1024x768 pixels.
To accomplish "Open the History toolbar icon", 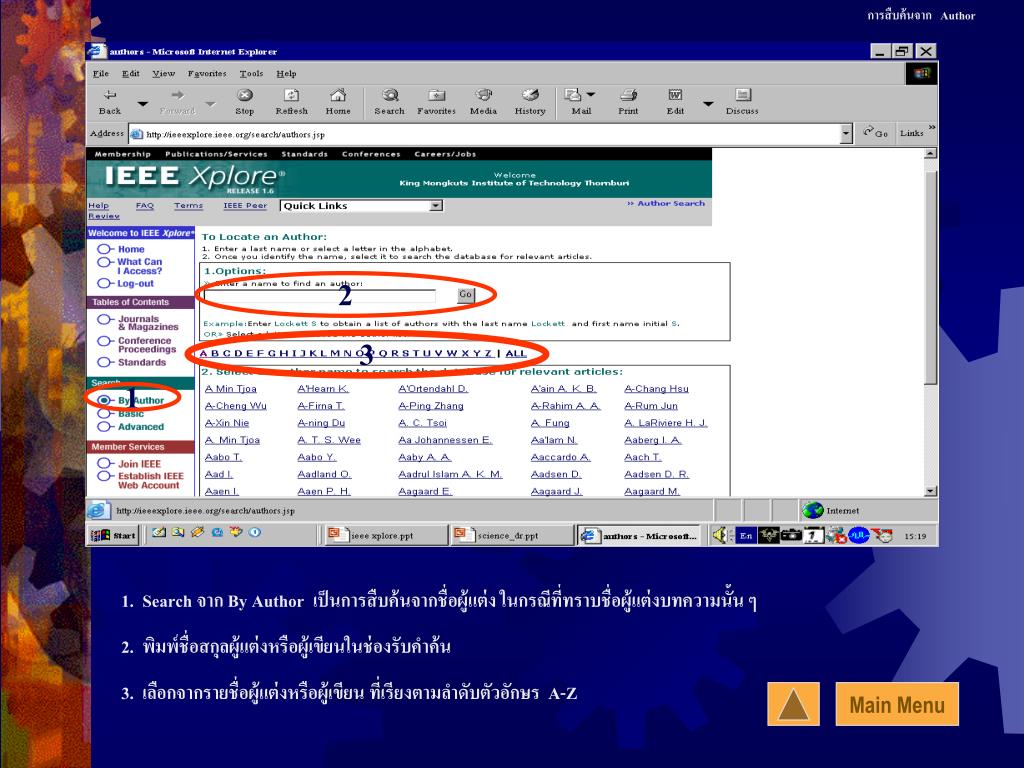I will [530, 102].
